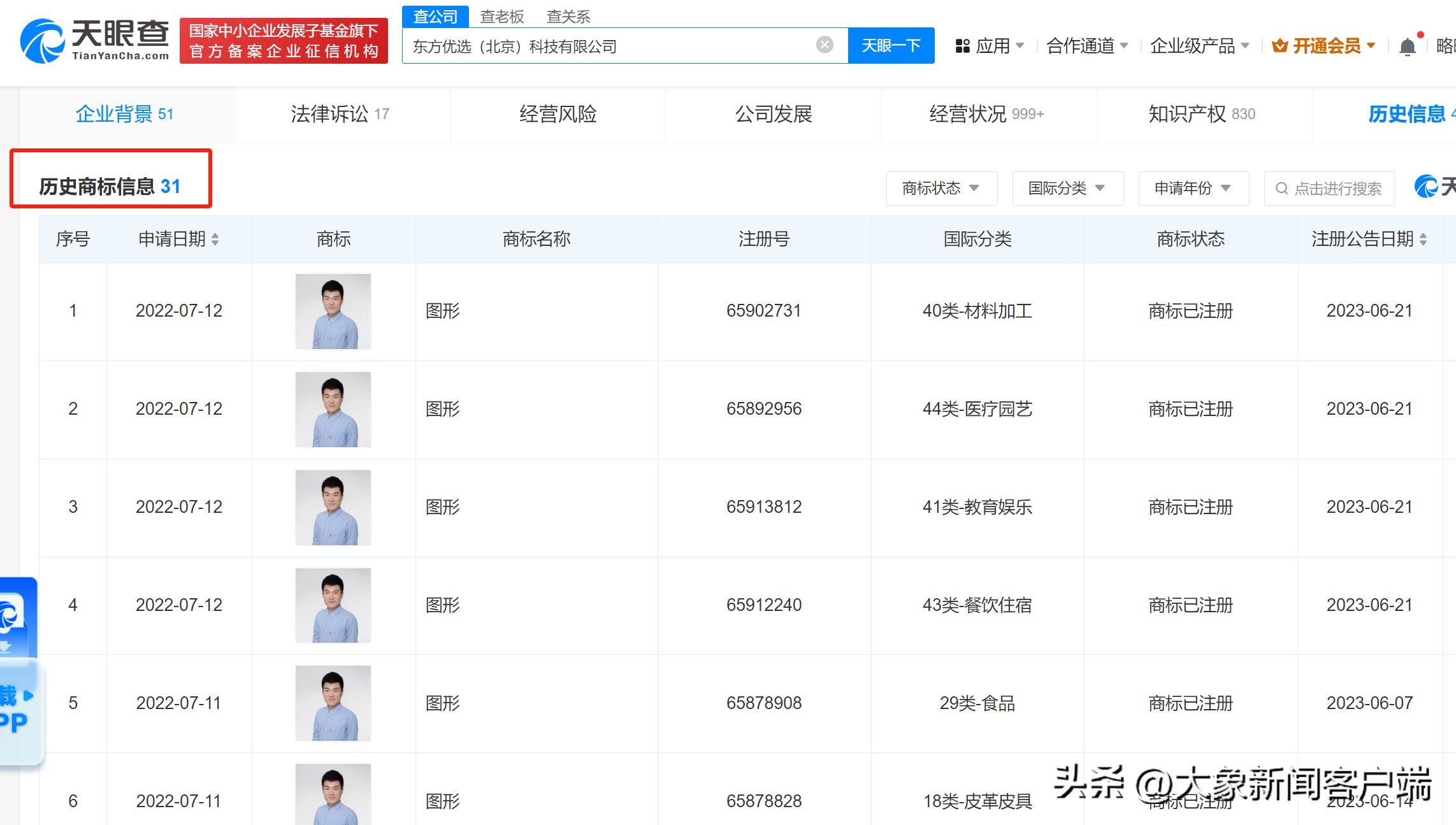Click registration number 65912240

(x=764, y=605)
